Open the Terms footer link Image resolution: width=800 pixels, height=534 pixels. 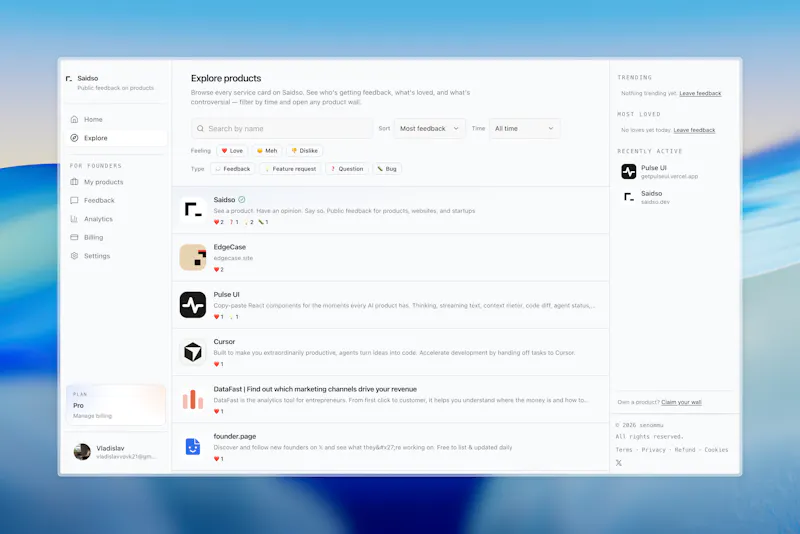[x=623, y=450]
